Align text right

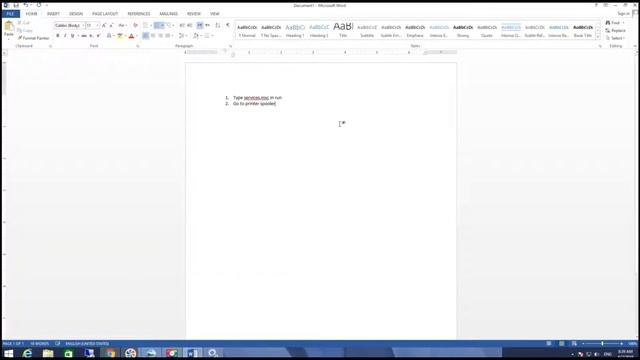click(160, 36)
